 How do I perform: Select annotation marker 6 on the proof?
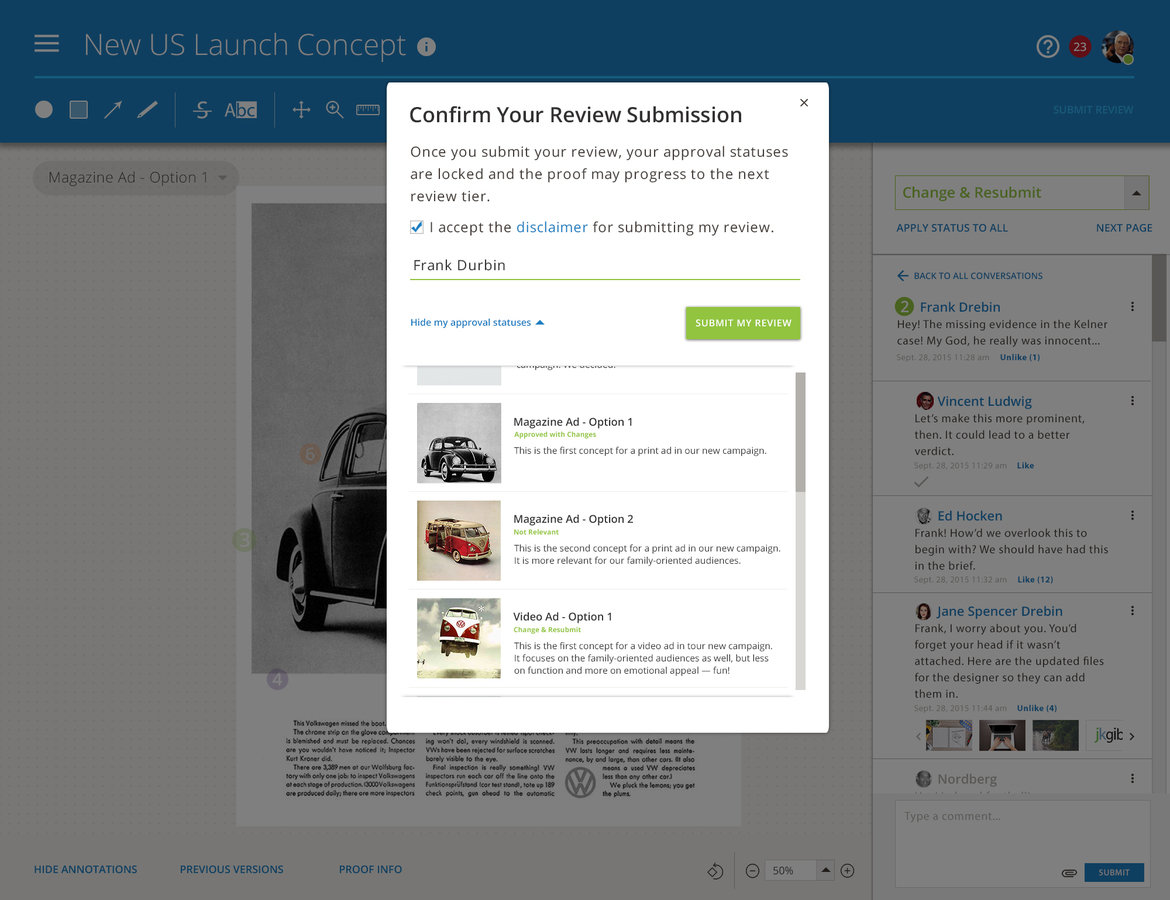[x=310, y=454]
